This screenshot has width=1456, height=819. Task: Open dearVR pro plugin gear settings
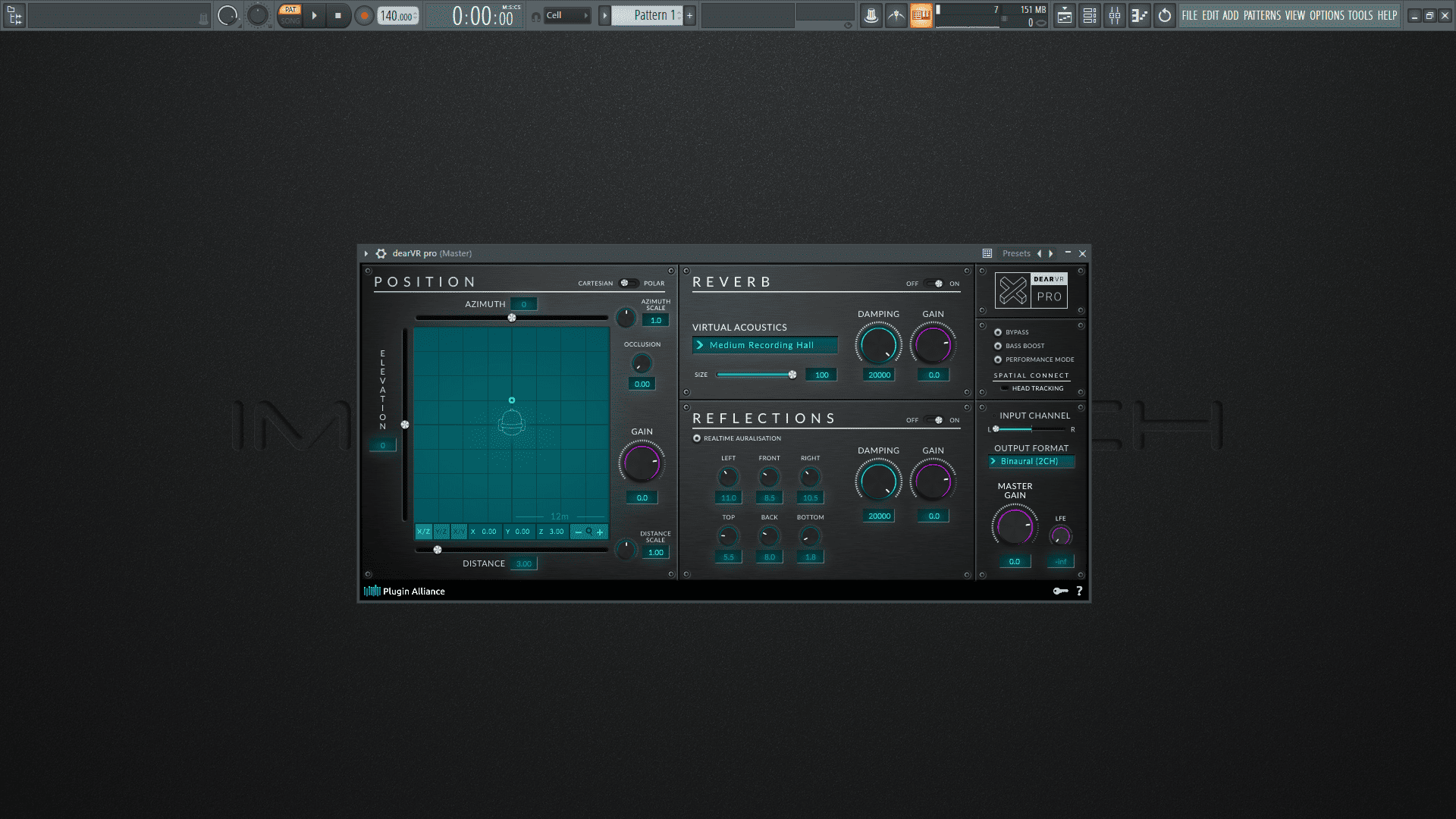381,253
